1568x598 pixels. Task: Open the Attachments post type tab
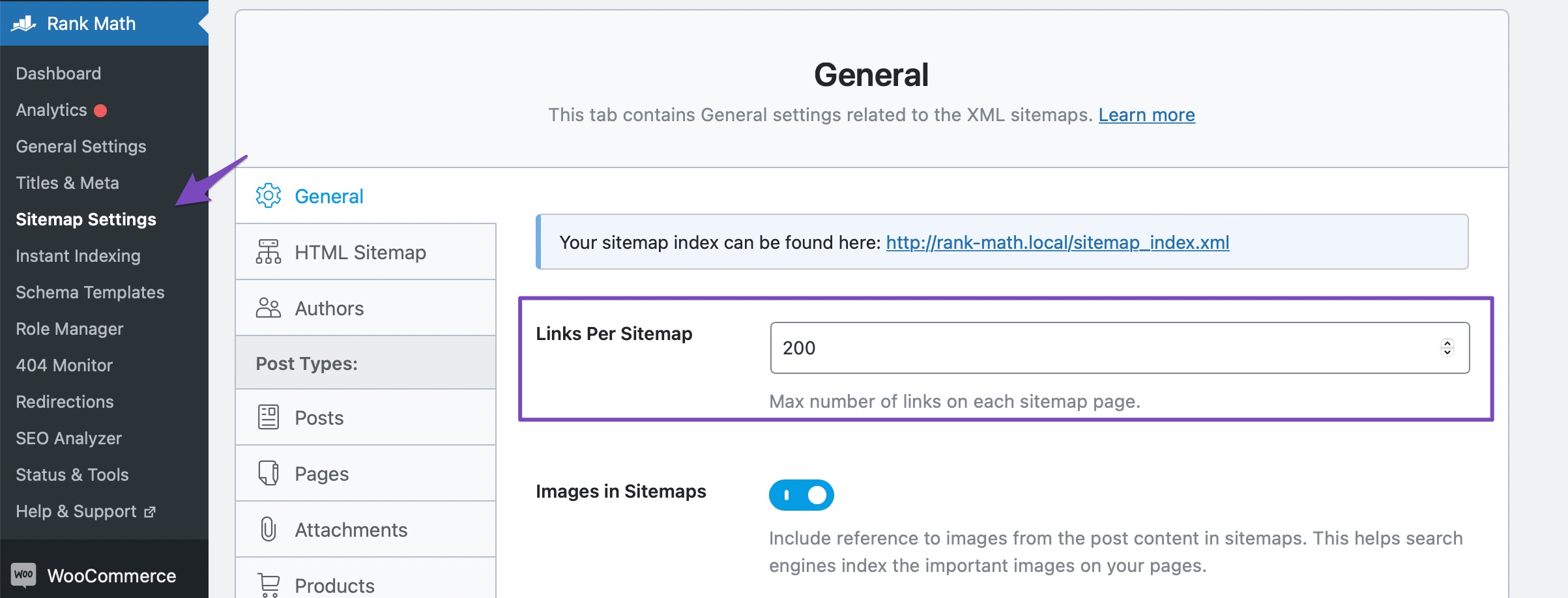366,530
